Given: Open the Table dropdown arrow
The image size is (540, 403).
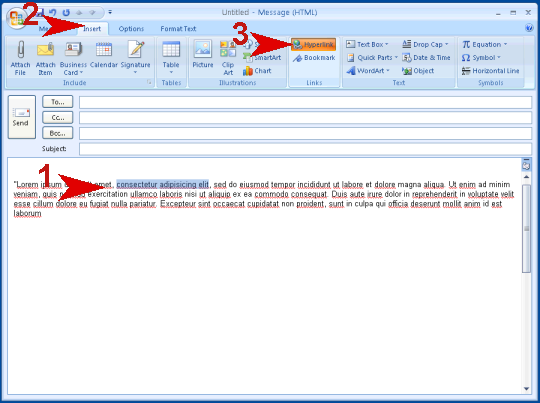Looking at the screenshot, I should pyautogui.click(x=171, y=72).
